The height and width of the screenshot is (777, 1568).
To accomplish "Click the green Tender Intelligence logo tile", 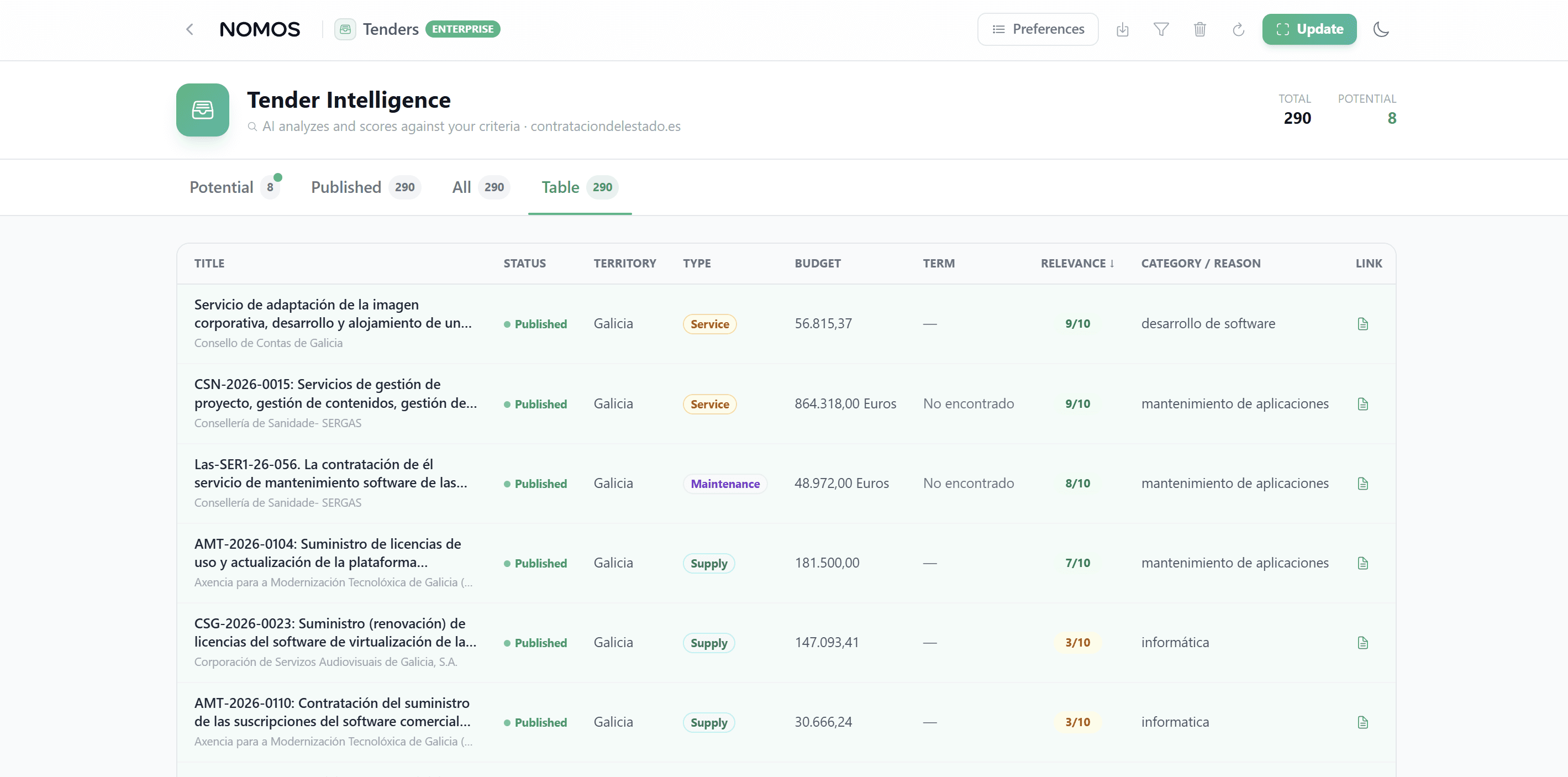I will [x=203, y=109].
